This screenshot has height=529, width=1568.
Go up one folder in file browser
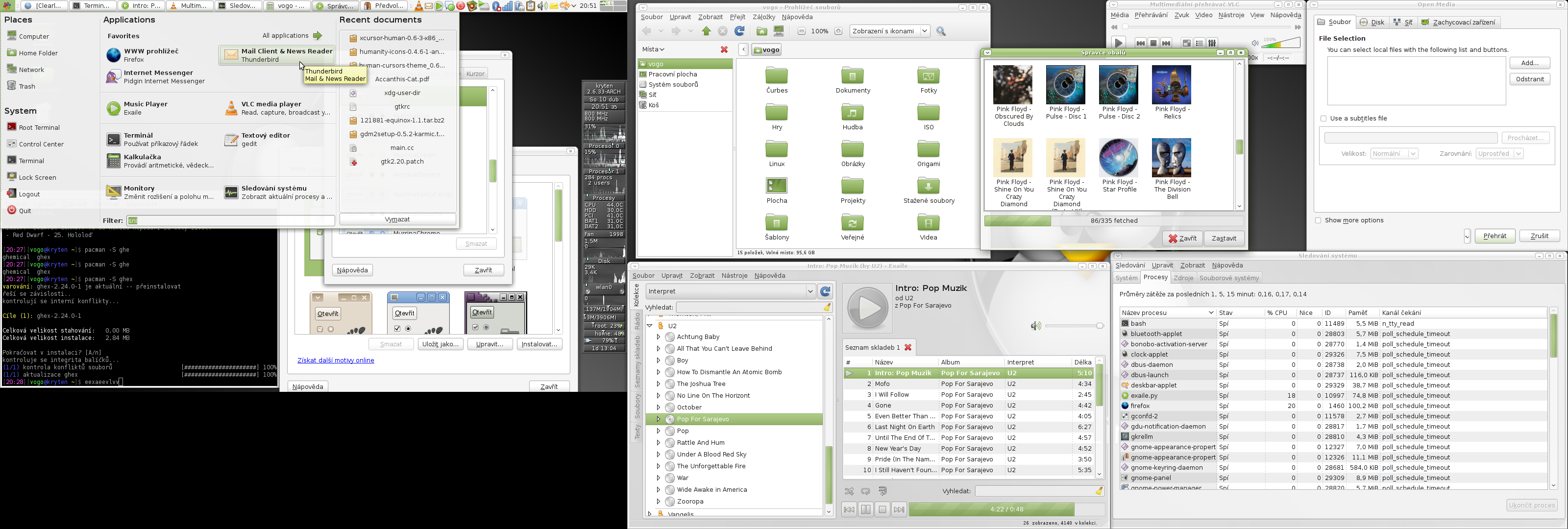pos(706,31)
